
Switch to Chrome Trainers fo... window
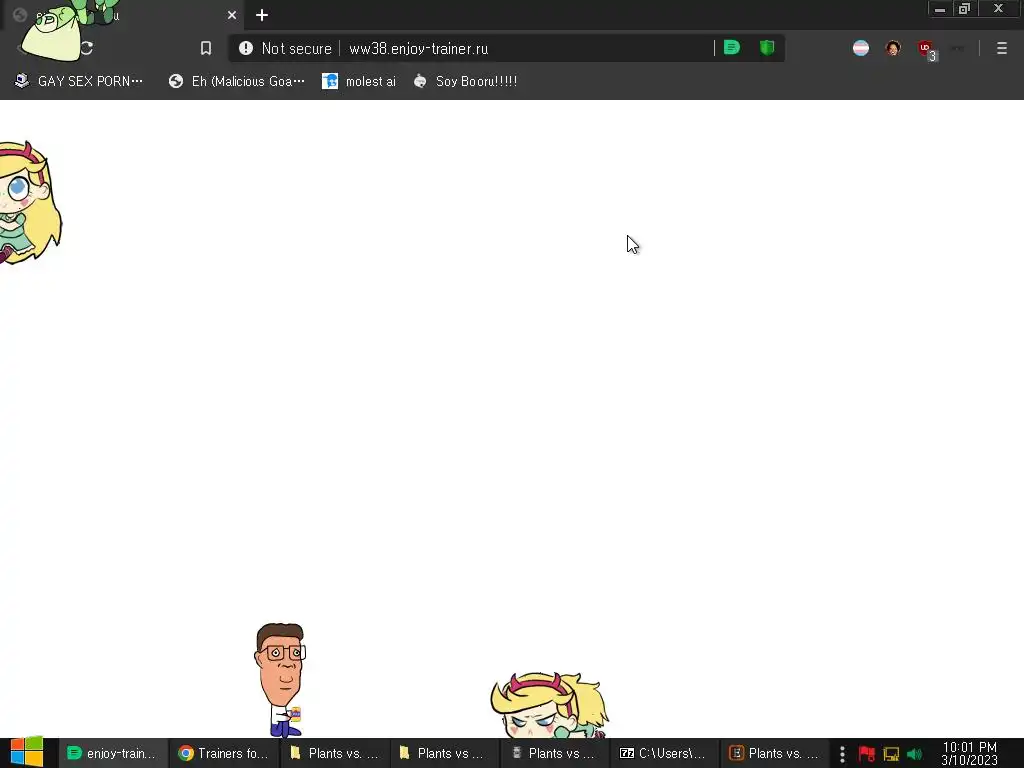coord(224,753)
